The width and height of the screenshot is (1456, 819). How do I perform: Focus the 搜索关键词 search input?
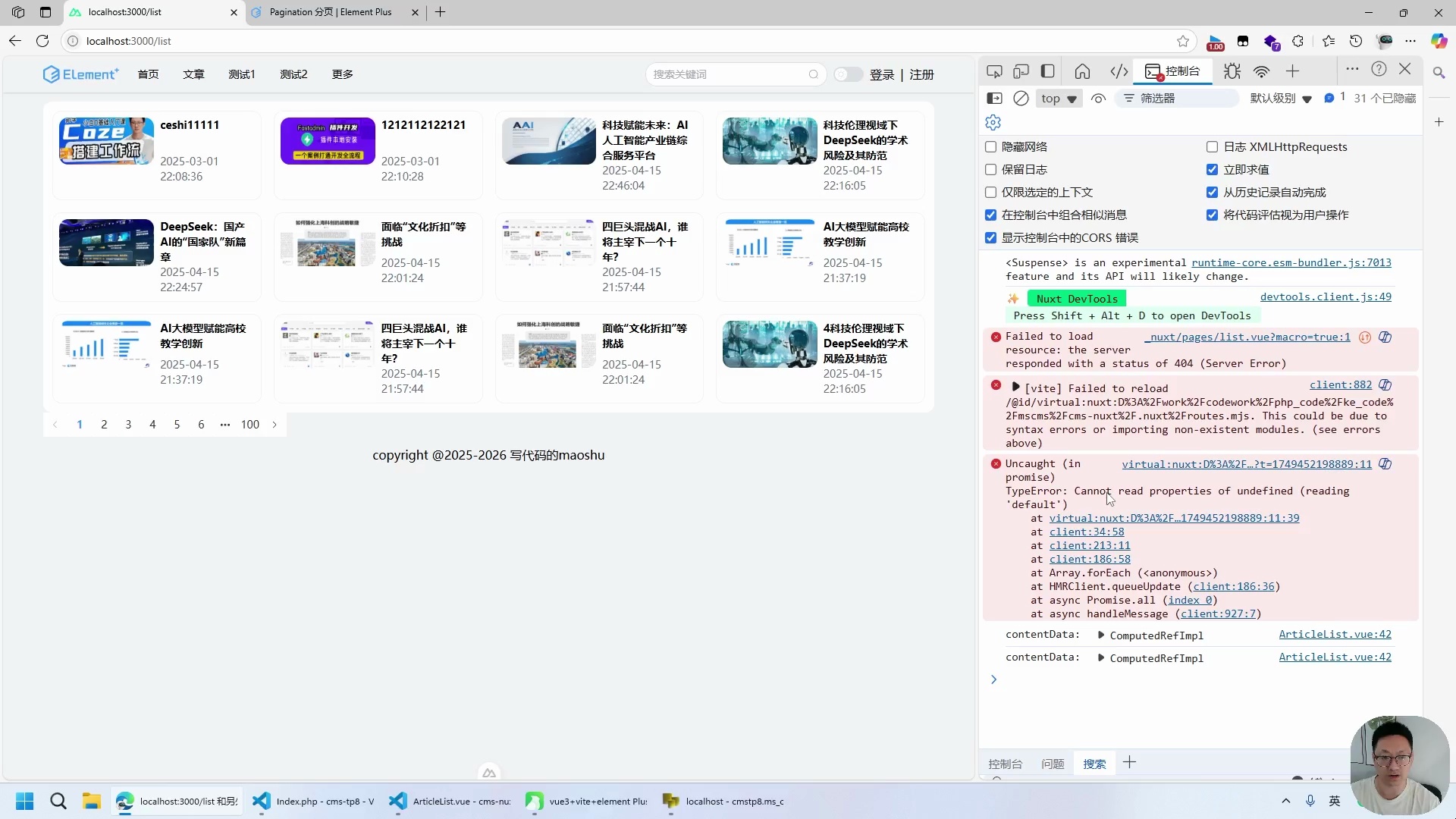pyautogui.click(x=728, y=74)
